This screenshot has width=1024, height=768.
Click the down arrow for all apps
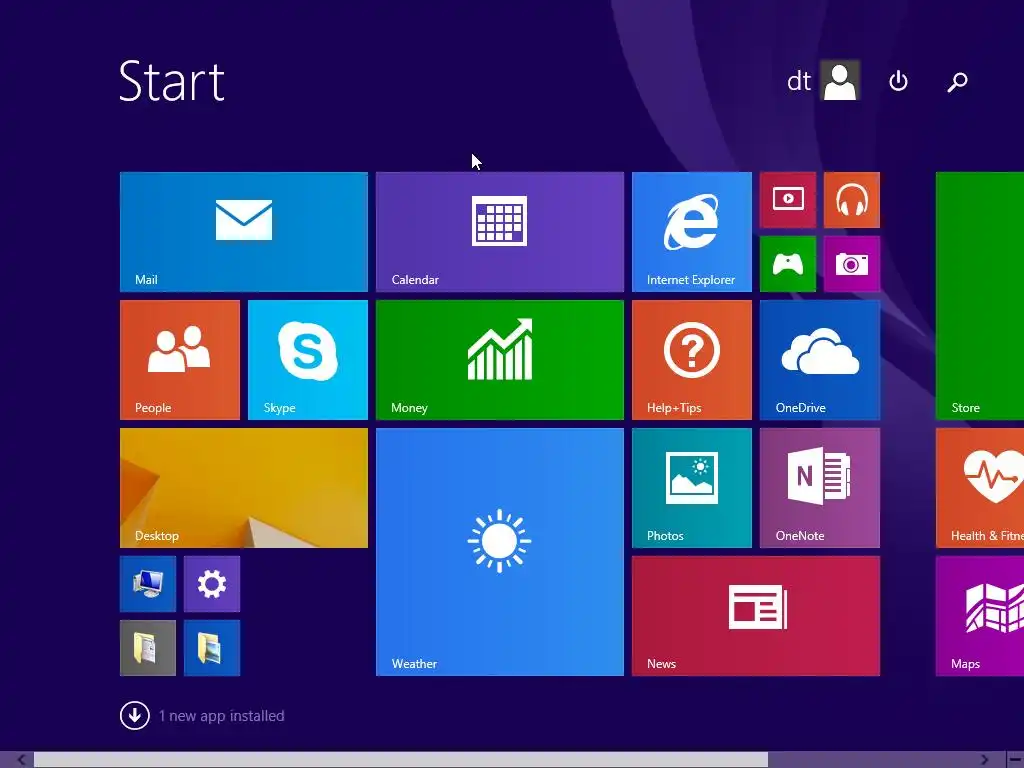135,716
